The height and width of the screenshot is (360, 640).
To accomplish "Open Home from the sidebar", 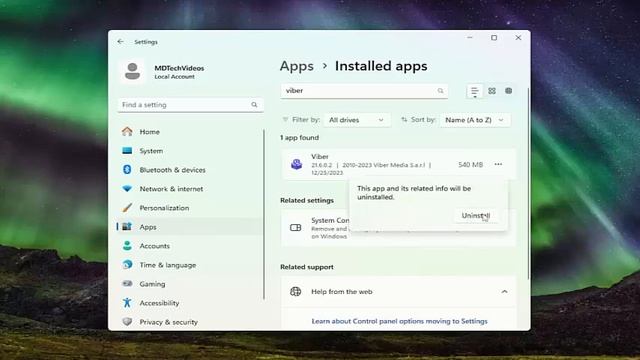I will (190, 132).
